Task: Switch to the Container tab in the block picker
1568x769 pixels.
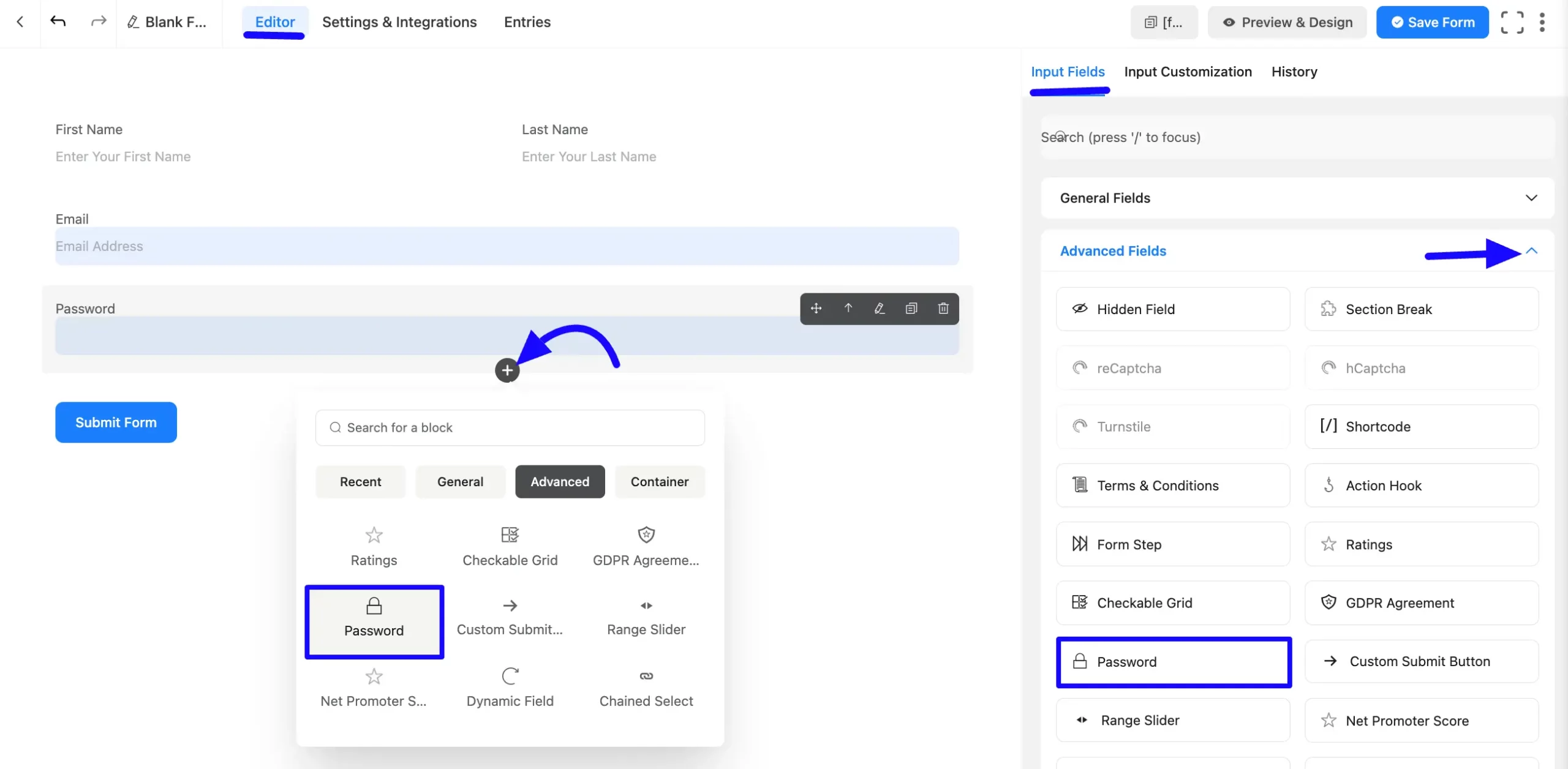Action: coord(659,481)
